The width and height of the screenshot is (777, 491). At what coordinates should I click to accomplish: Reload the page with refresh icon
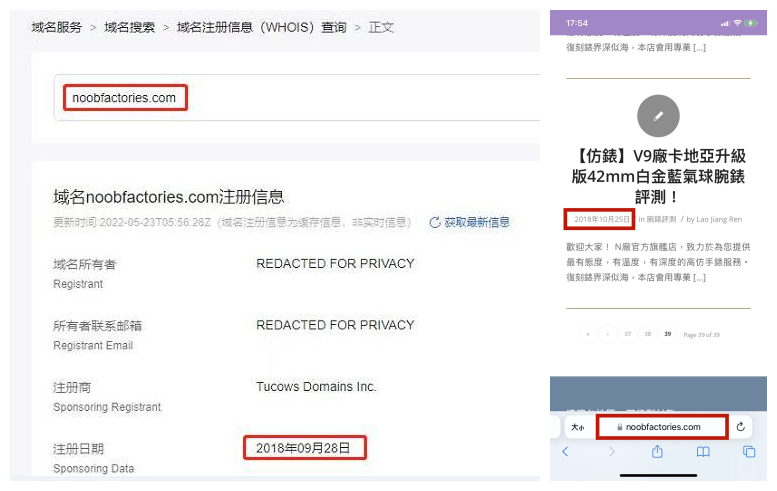[x=740, y=427]
